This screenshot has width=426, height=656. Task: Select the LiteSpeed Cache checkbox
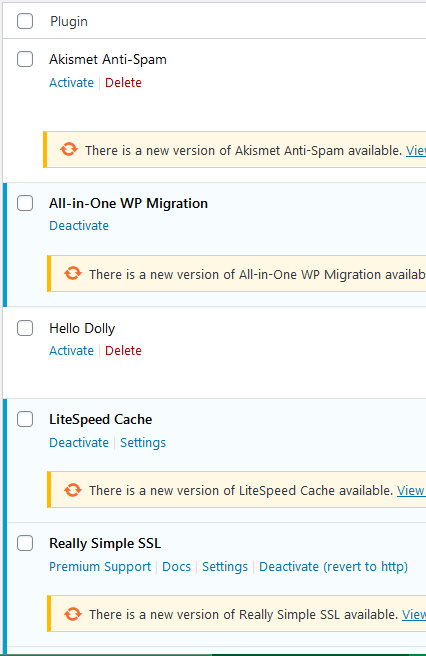click(x=25, y=419)
